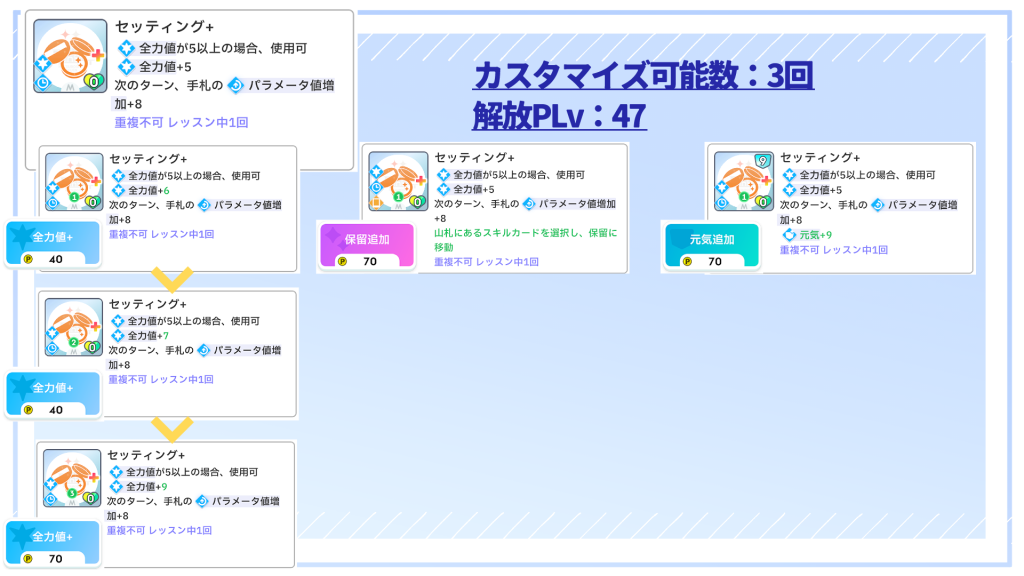Select the card icon in the 全力値+9 card
Screen dimensions: 1024x576
(x=73, y=478)
